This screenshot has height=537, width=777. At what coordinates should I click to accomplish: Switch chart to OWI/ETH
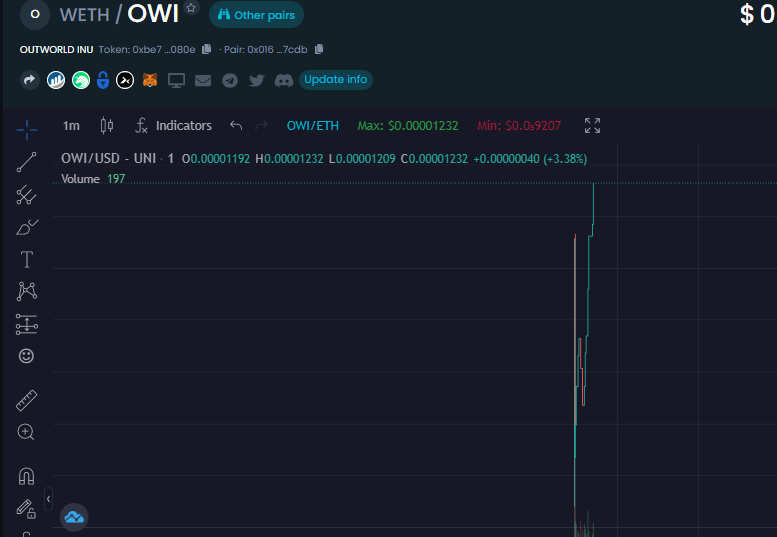click(x=313, y=126)
